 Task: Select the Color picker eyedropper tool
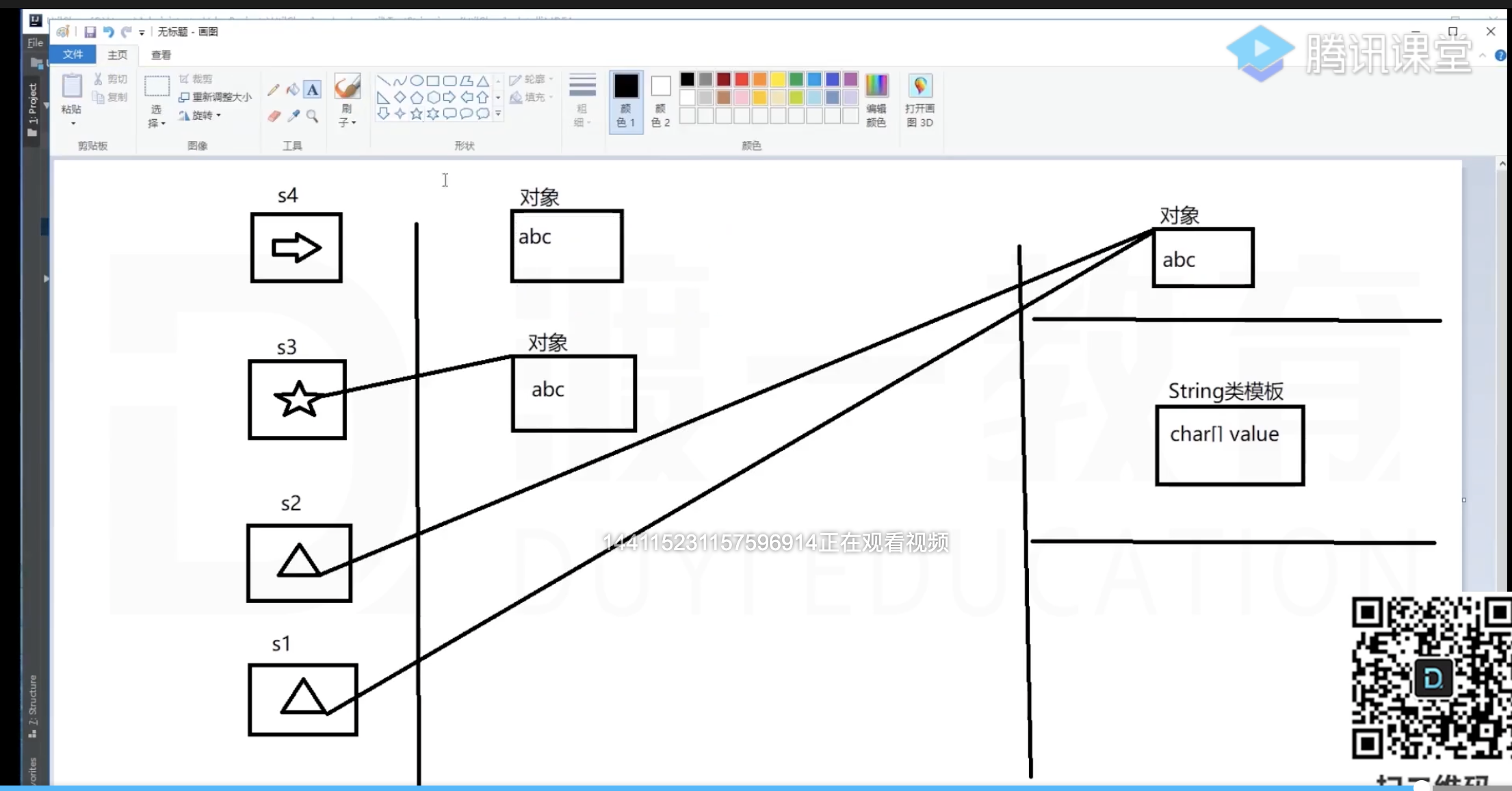(x=294, y=116)
